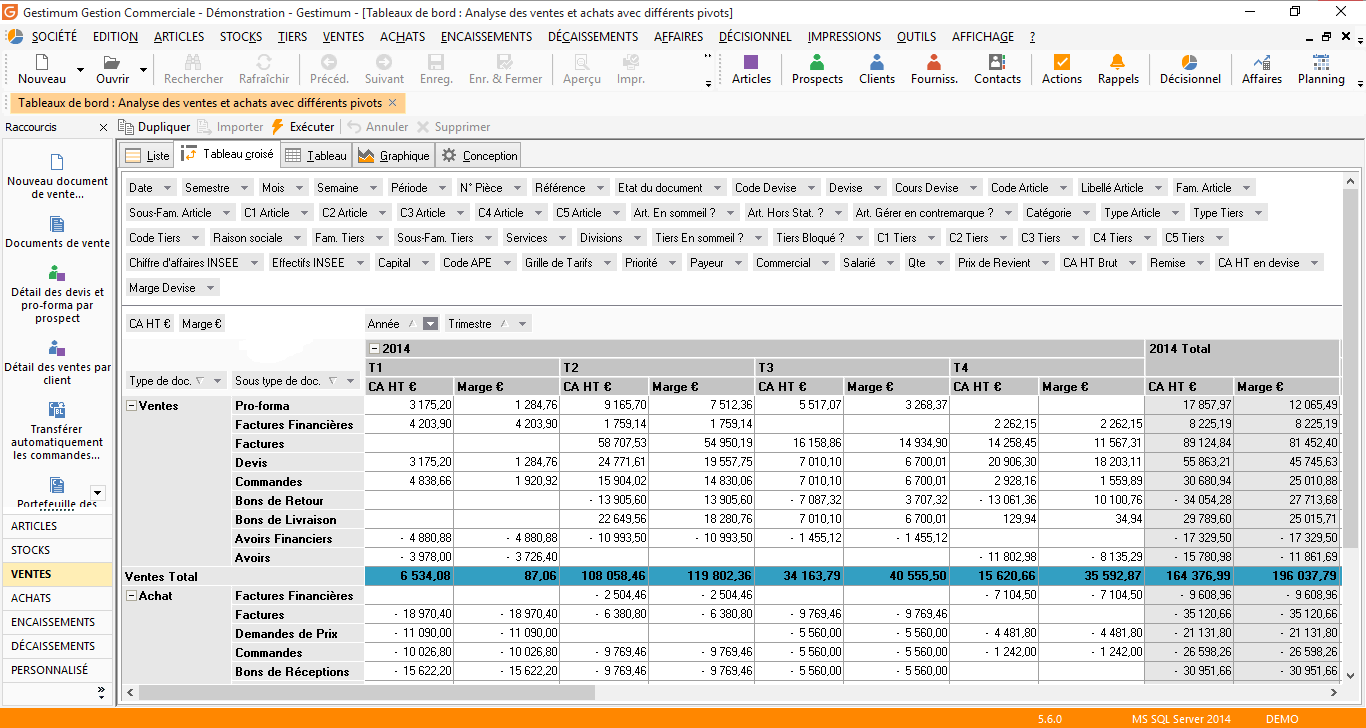Screen dimensions: 1366x728
Task: Open Détail des ventes par client shortcut
Action: click(x=57, y=362)
